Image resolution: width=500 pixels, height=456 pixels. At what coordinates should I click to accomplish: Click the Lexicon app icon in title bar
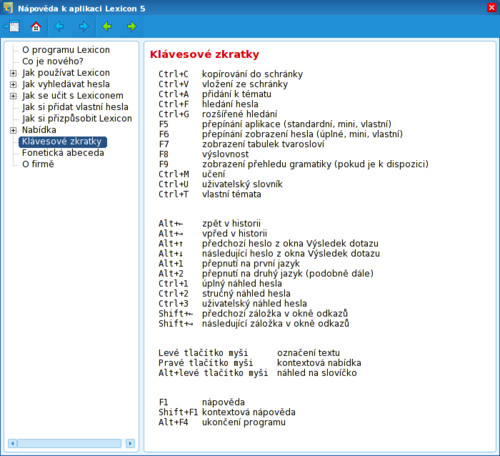(x=8, y=7)
